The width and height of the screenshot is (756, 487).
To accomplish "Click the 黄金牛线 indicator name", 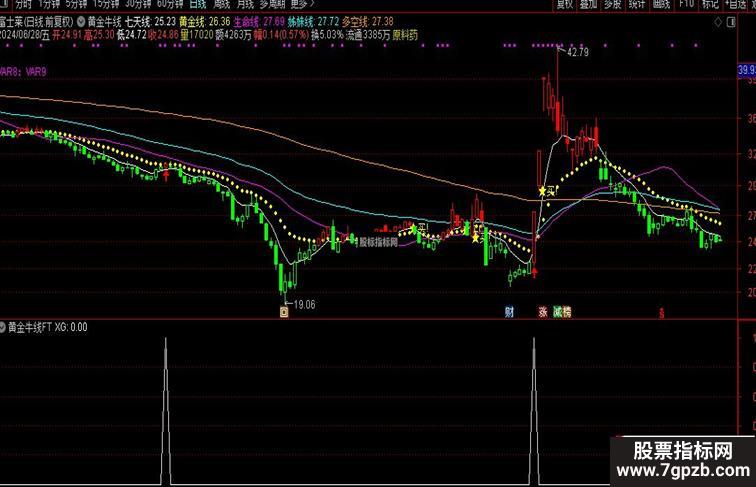I will coord(104,22).
